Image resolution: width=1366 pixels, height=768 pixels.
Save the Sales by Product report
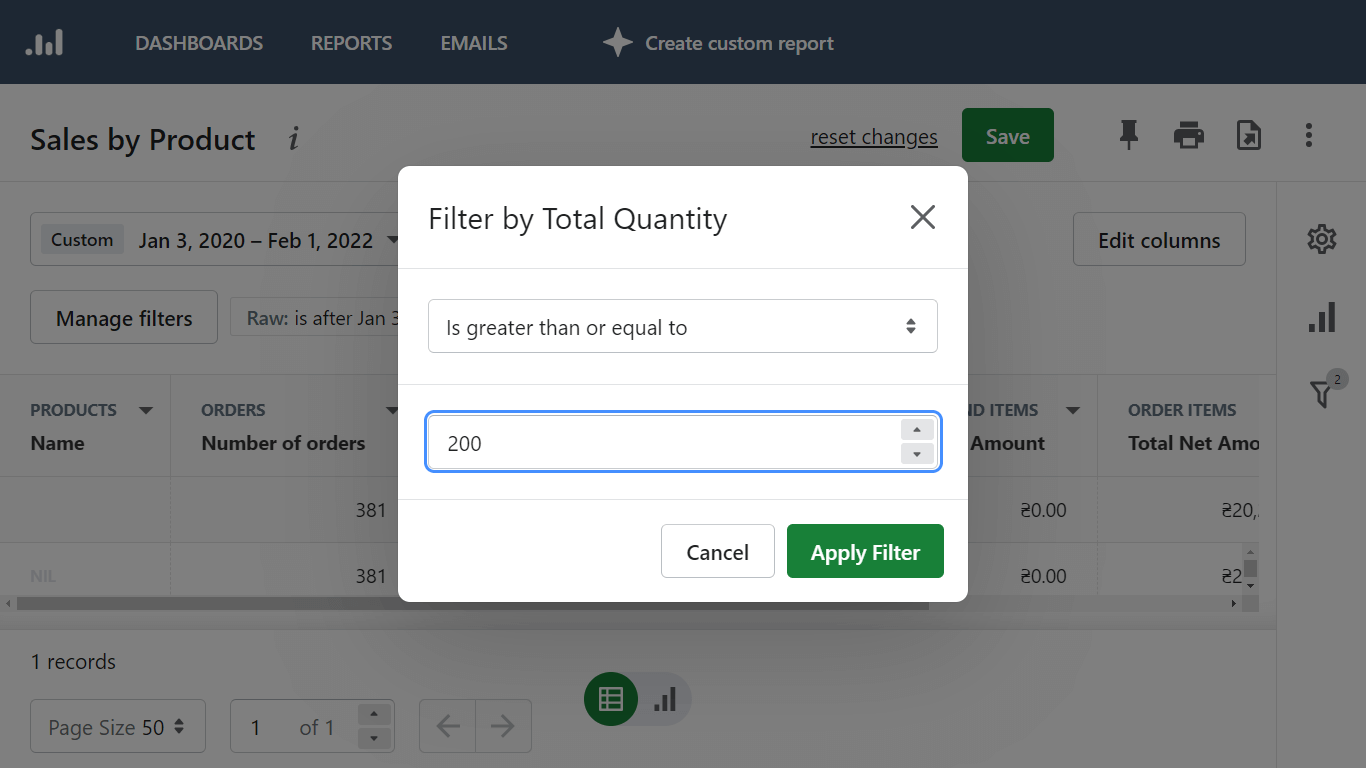[x=1007, y=135]
